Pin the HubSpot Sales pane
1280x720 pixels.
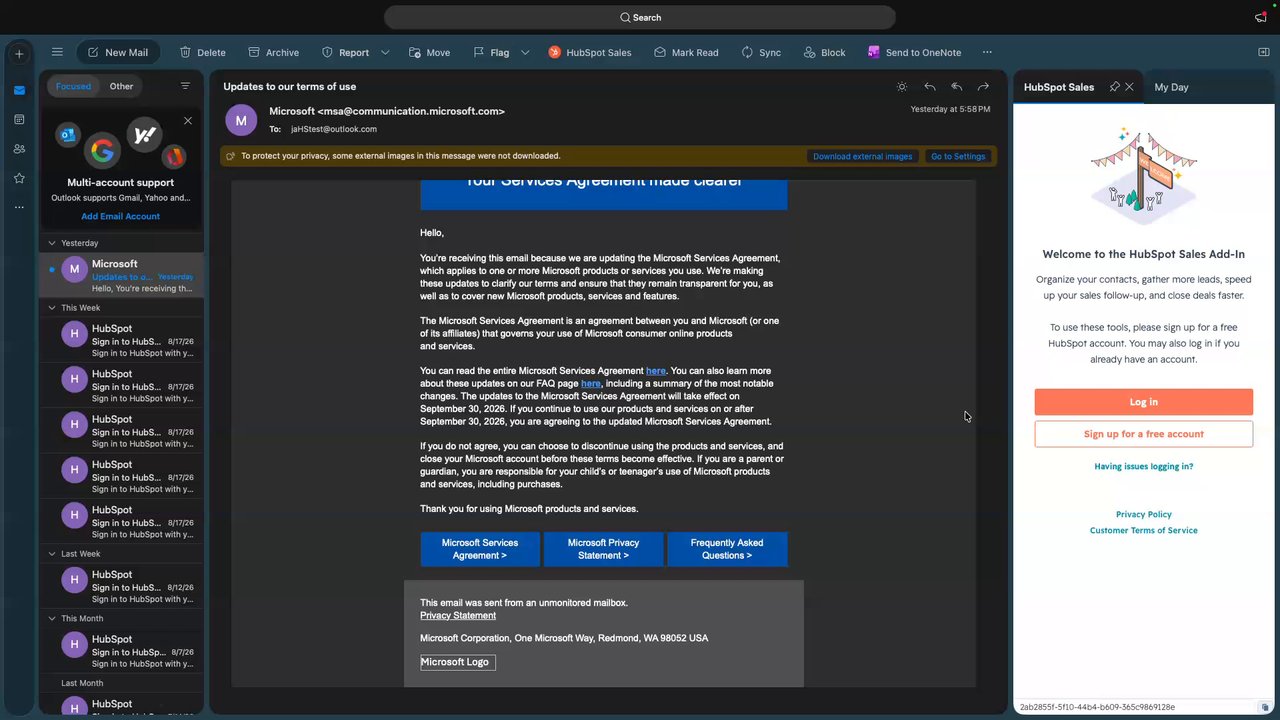pyautogui.click(x=1114, y=87)
